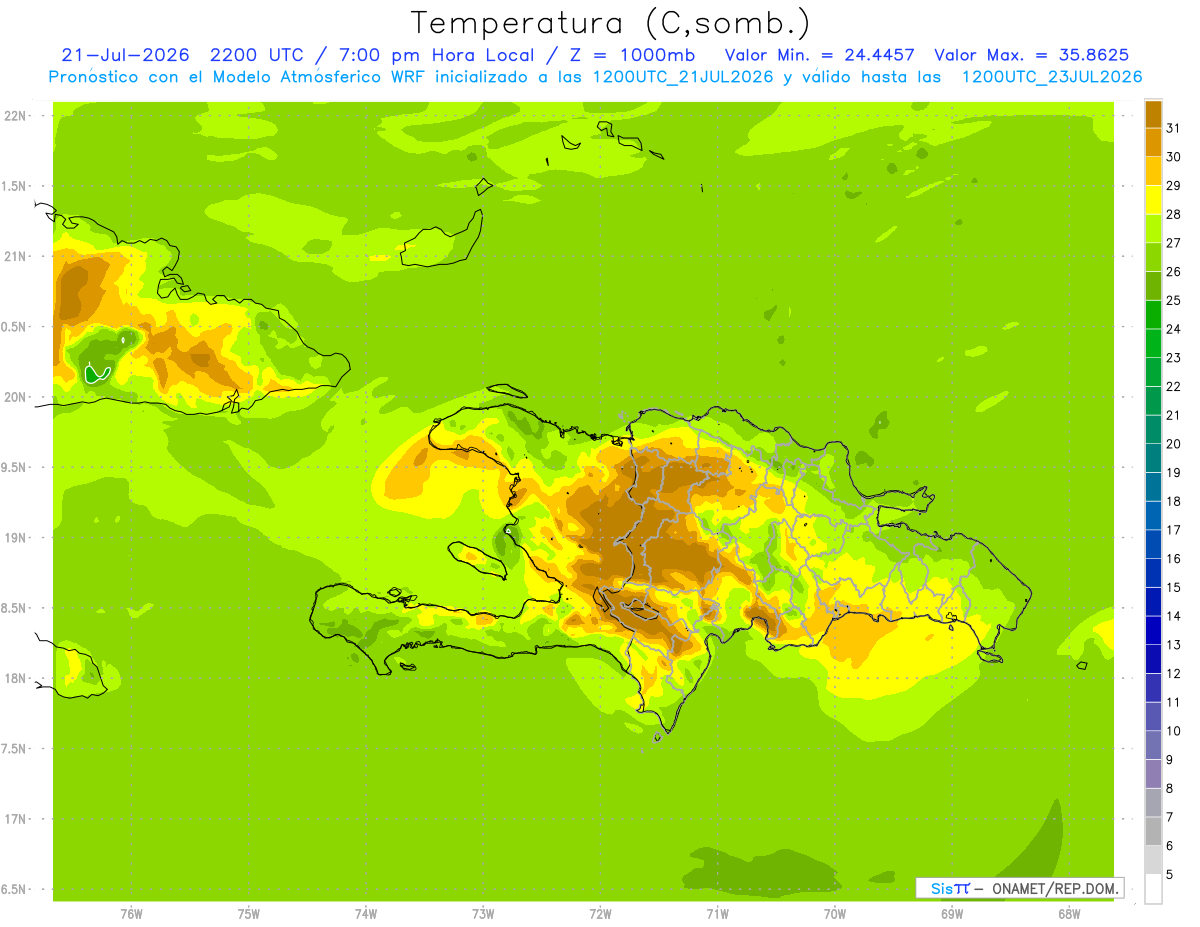This screenshot has height=927, width=1200.
Task: Click the longitude axis label '68W'
Action: pyautogui.click(x=1069, y=914)
